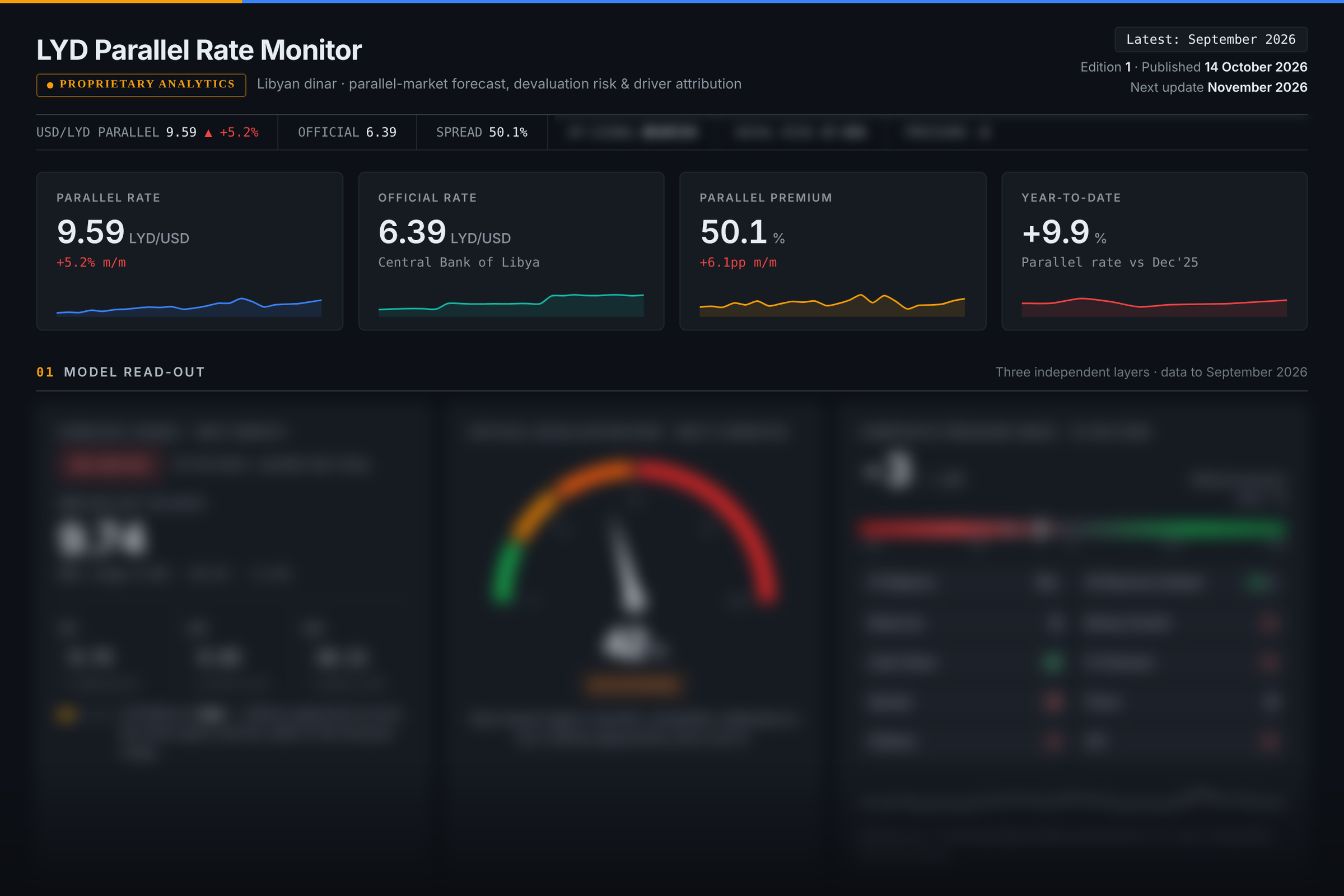Click the Parallel rate vs Dec'25 caption

(1110, 262)
